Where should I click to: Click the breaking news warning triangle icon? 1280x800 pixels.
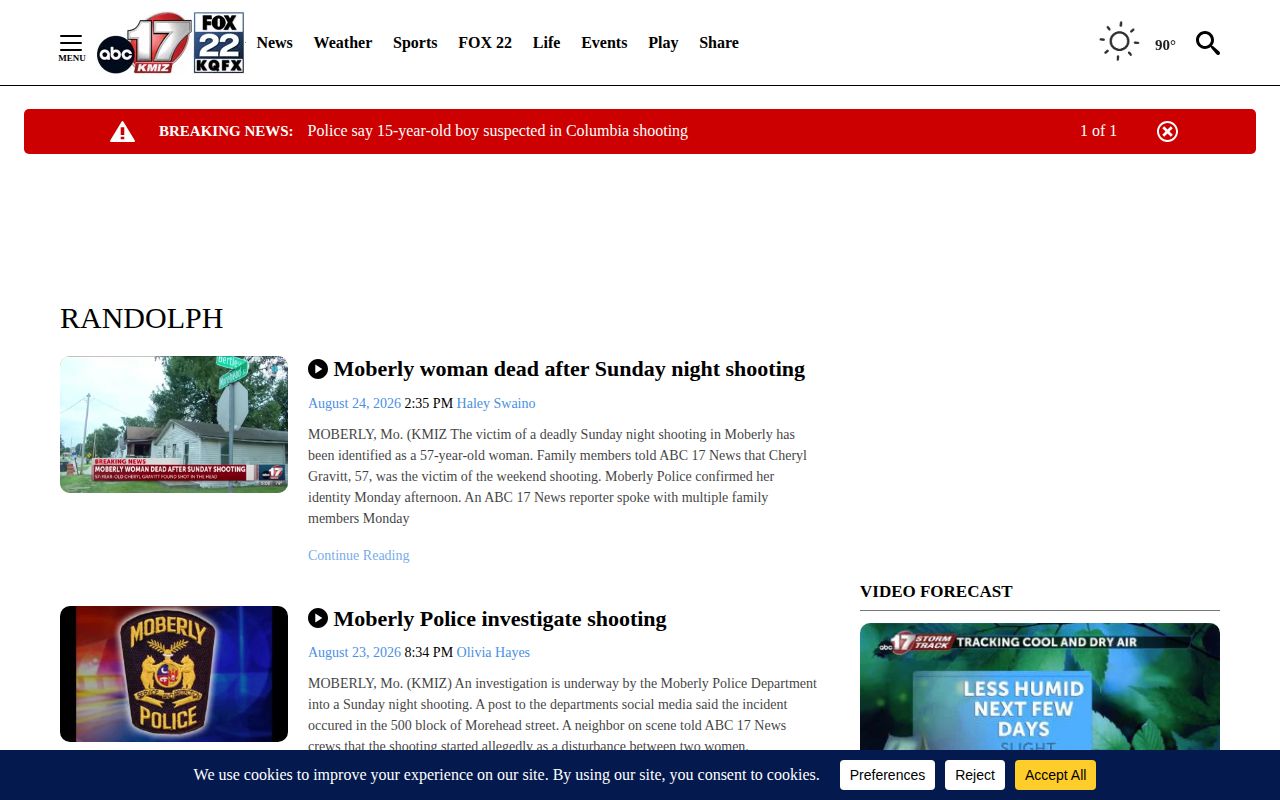(122, 131)
